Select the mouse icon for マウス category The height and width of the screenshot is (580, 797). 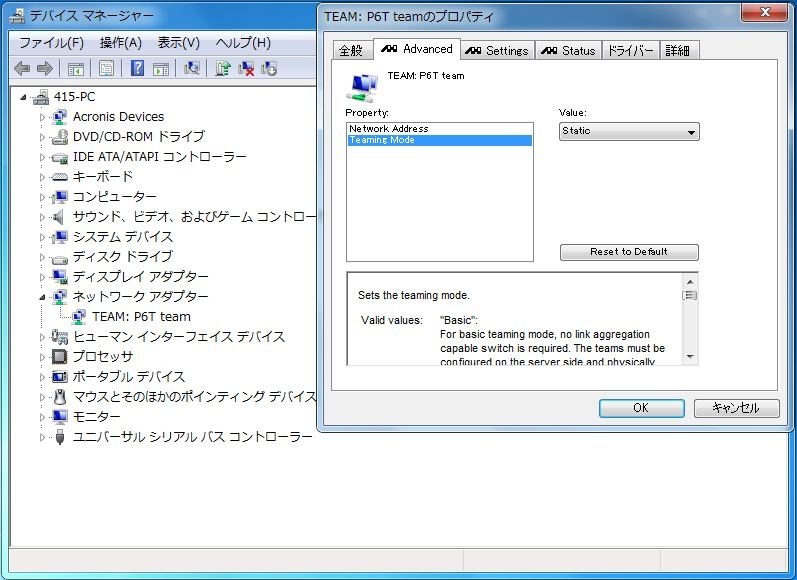pyautogui.click(x=59, y=396)
